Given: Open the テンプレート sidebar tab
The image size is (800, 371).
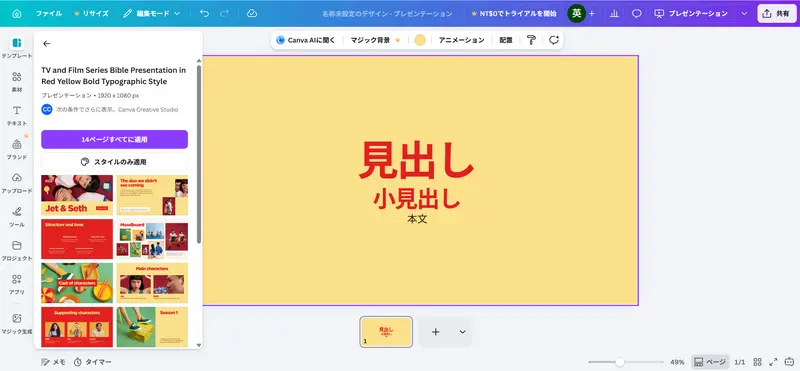Looking at the screenshot, I should coord(17,47).
